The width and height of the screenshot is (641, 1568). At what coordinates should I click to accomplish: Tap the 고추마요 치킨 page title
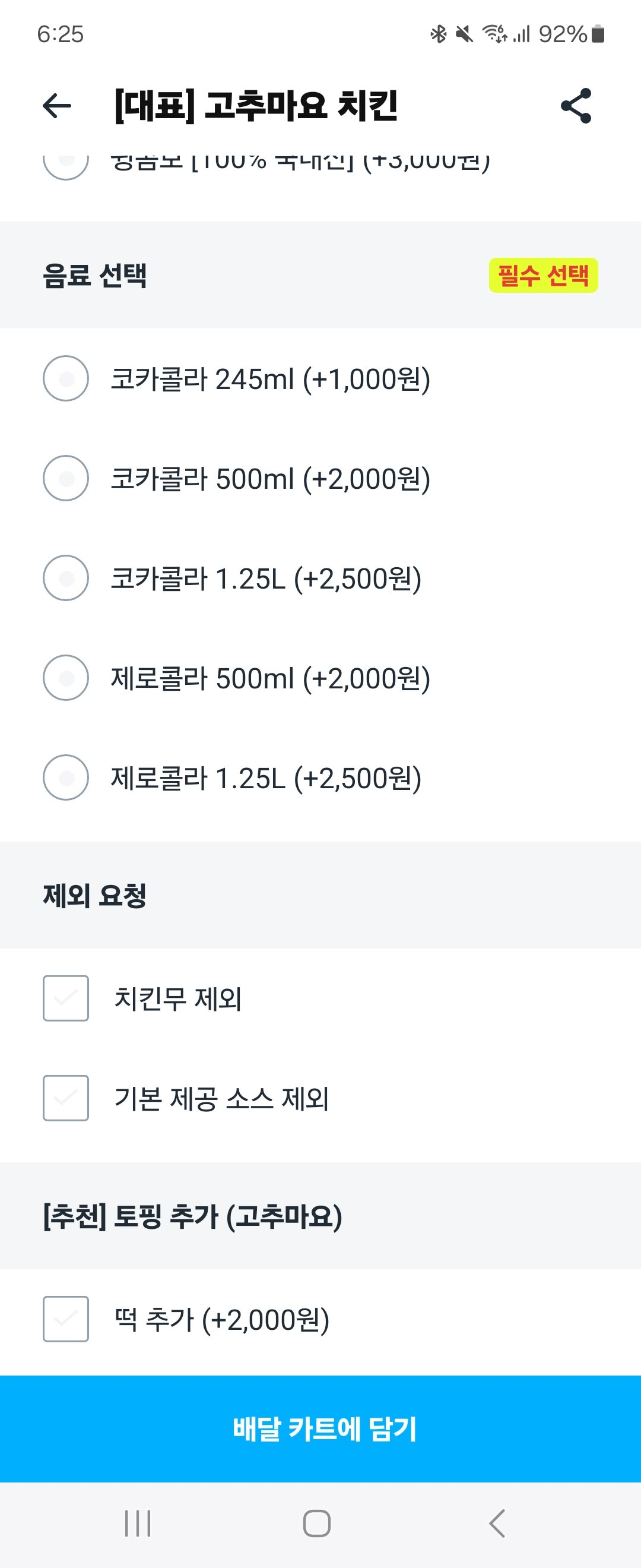pos(255,106)
